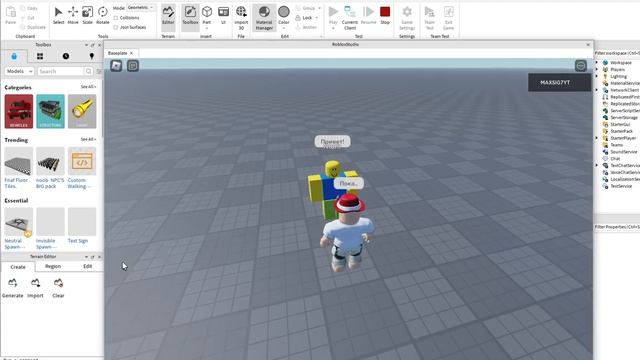Select the Neutral Spawn essential asset
The height and width of the screenshot is (360, 640).
point(19,229)
